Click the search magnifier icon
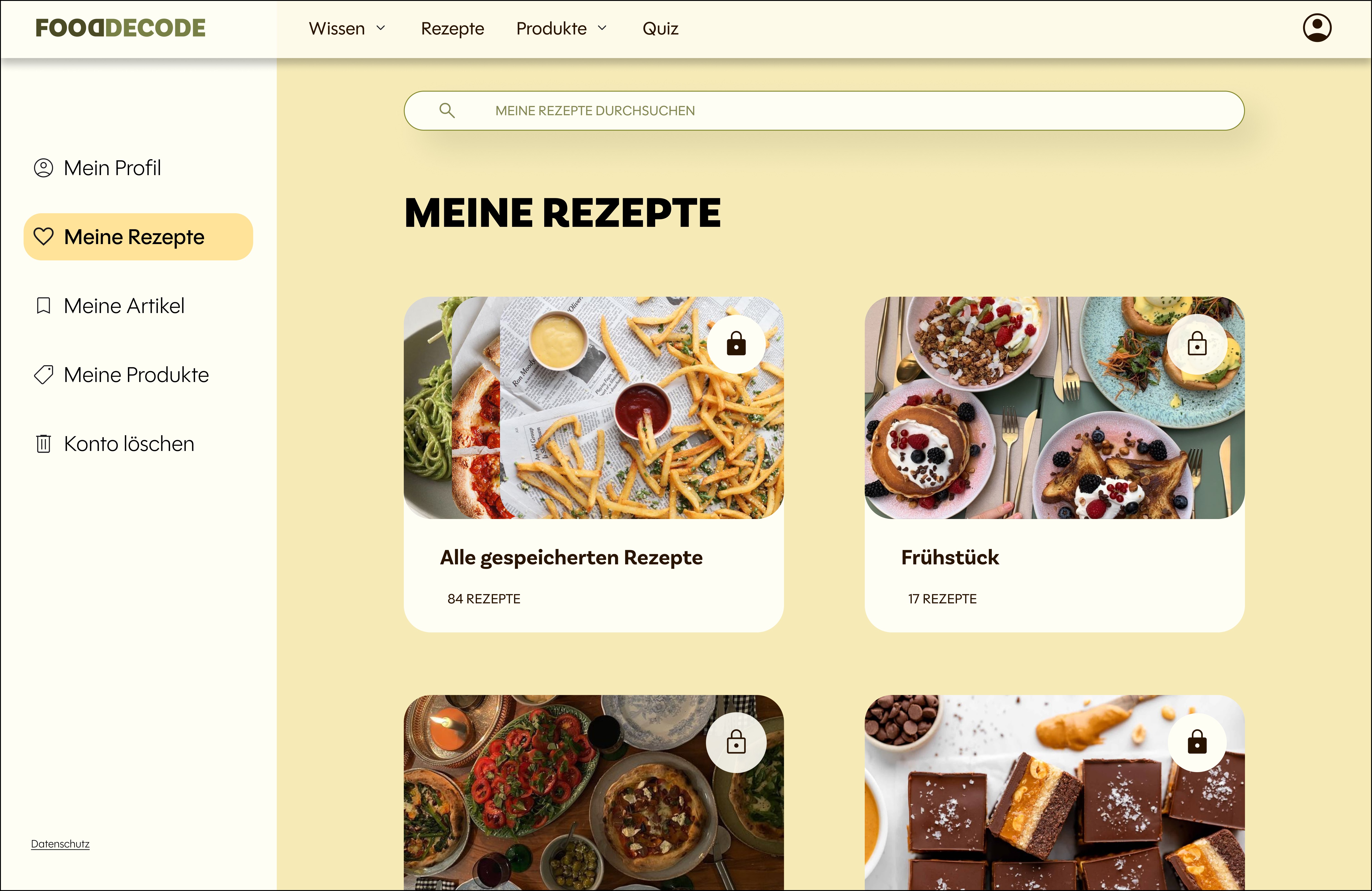Viewport: 1372px width, 891px height. [447, 111]
